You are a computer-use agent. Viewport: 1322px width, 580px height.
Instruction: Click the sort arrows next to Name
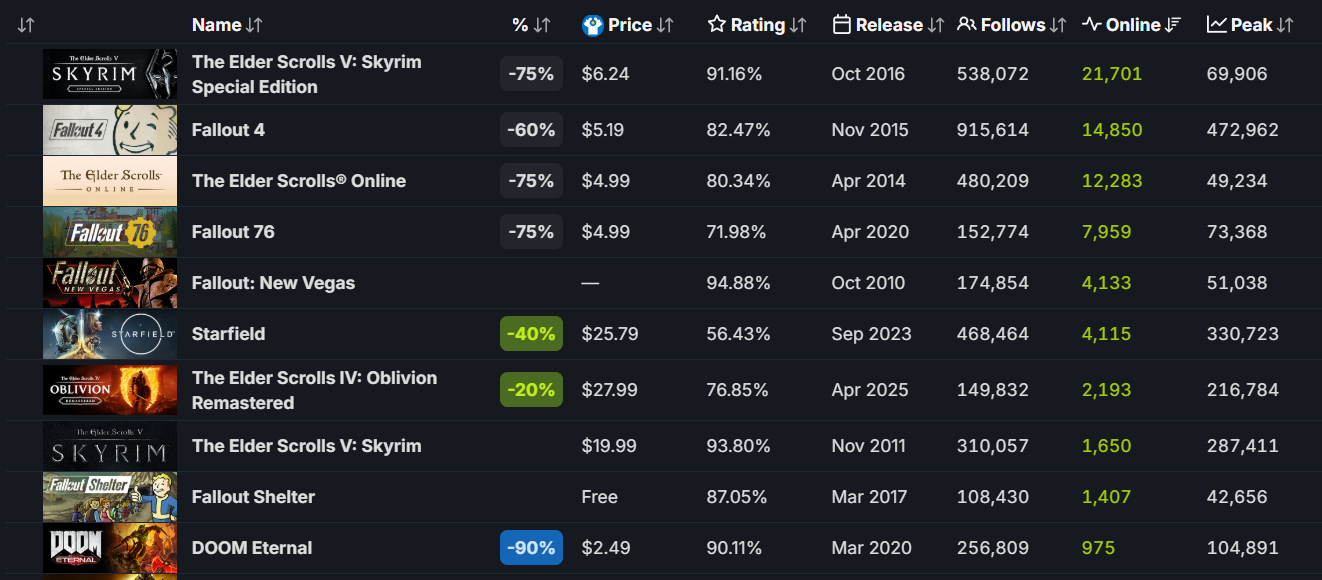coord(254,25)
